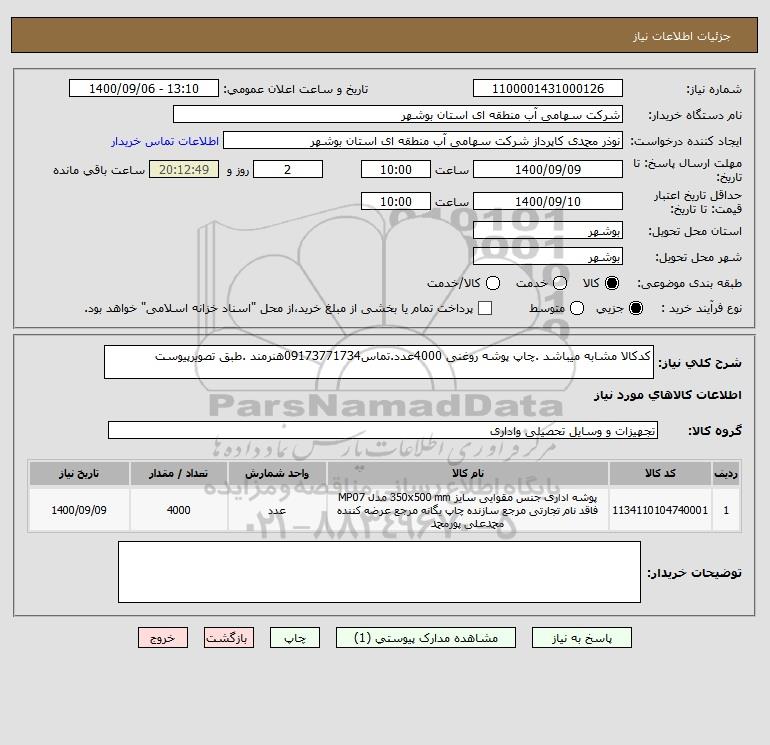Viewport: 770px width, 745px height.
Task: Click the نام کالا column header
Action: pos(468,473)
